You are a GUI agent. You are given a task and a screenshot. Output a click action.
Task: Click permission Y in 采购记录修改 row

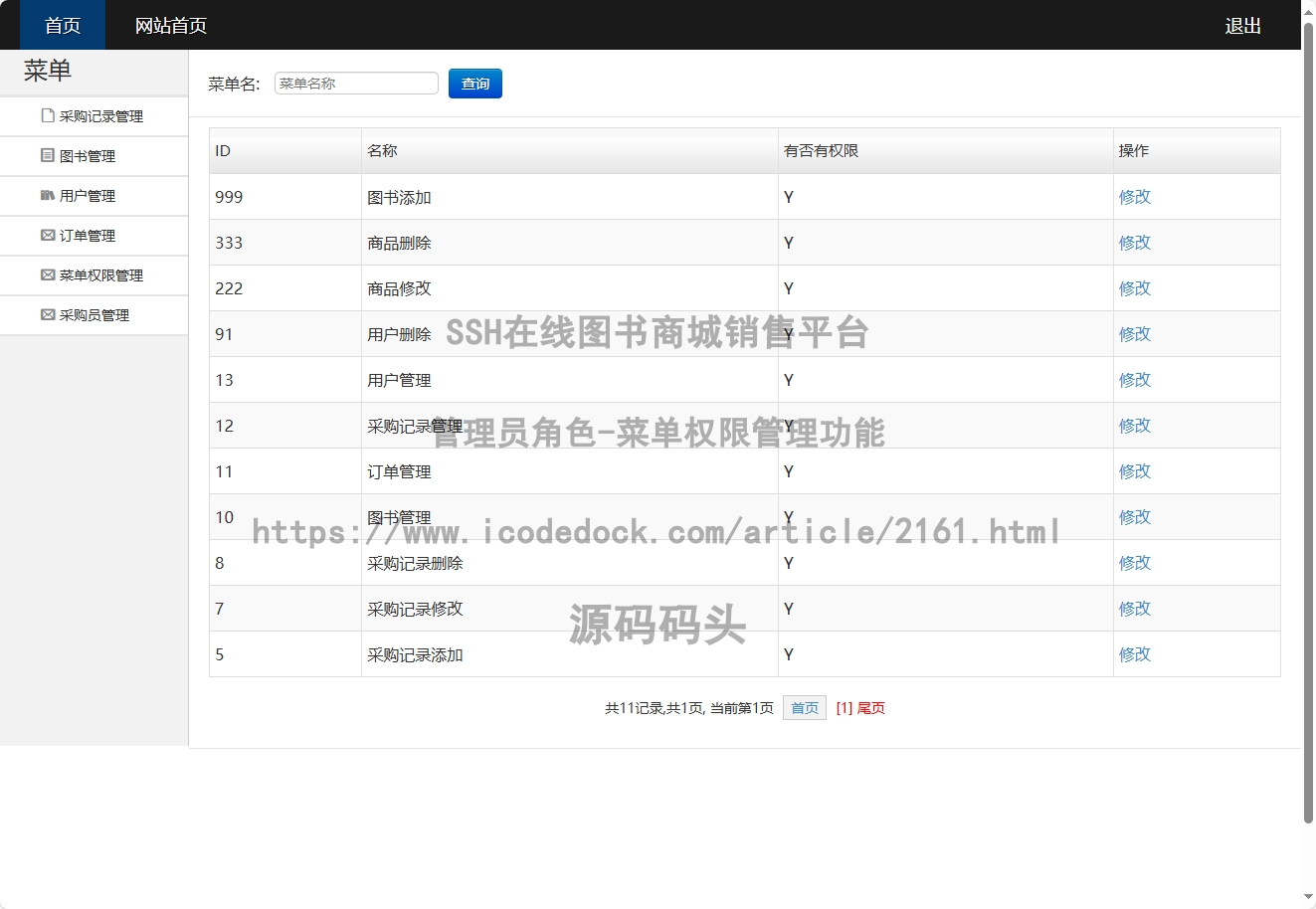click(x=789, y=609)
